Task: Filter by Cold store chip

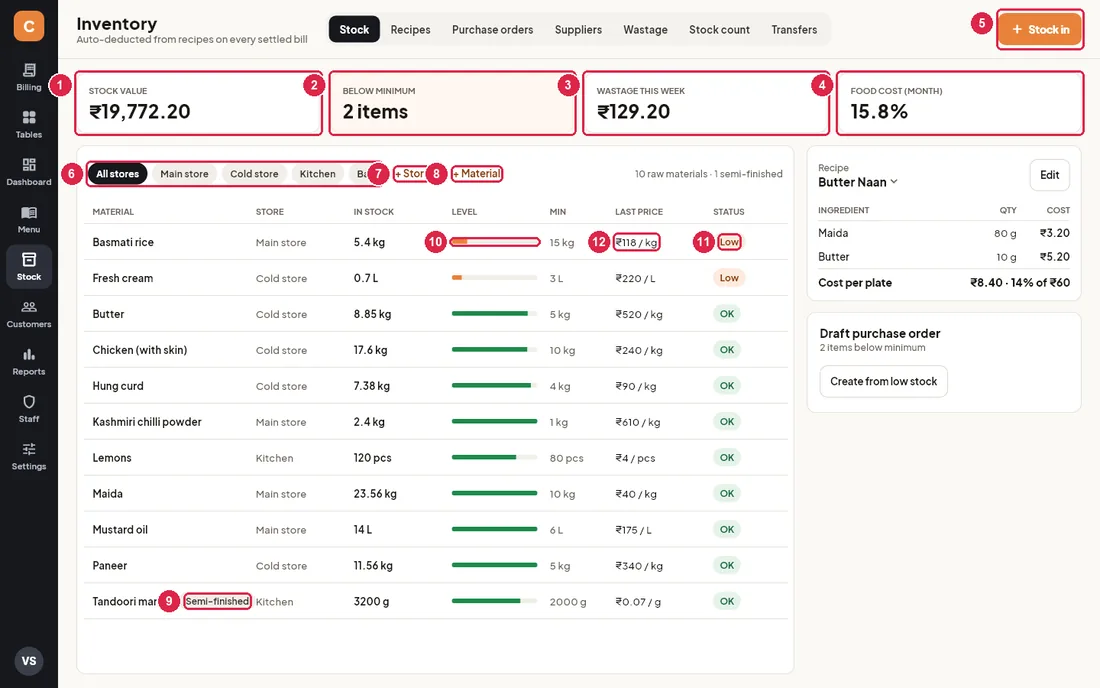Action: [254, 174]
